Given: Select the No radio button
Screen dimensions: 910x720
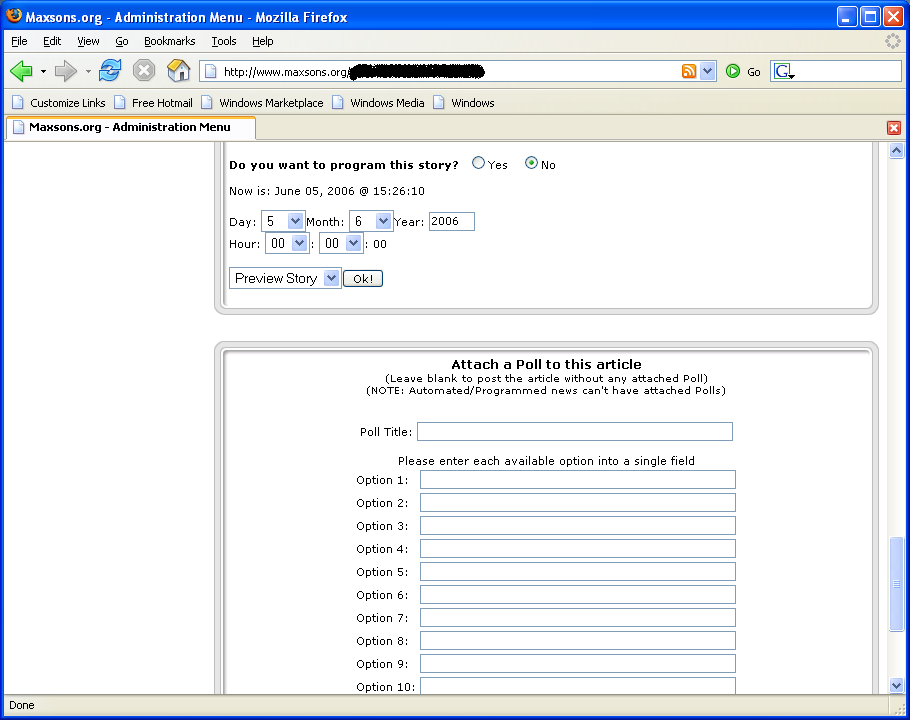Looking at the screenshot, I should point(532,164).
